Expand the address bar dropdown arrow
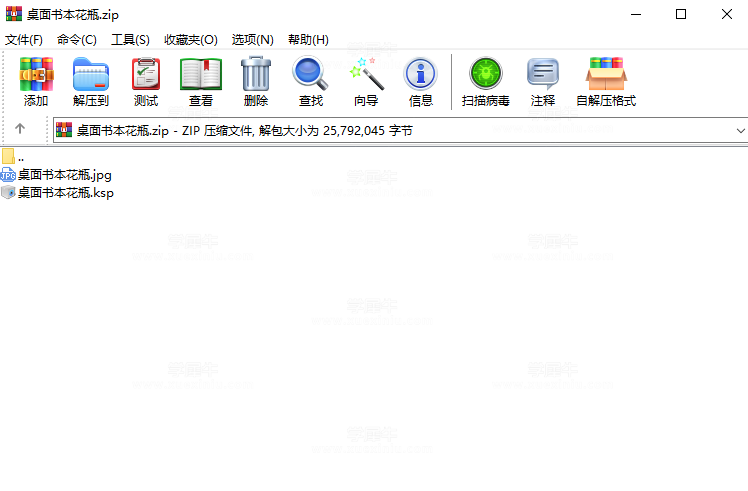Image resolution: width=748 pixels, height=491 pixels. (740, 131)
